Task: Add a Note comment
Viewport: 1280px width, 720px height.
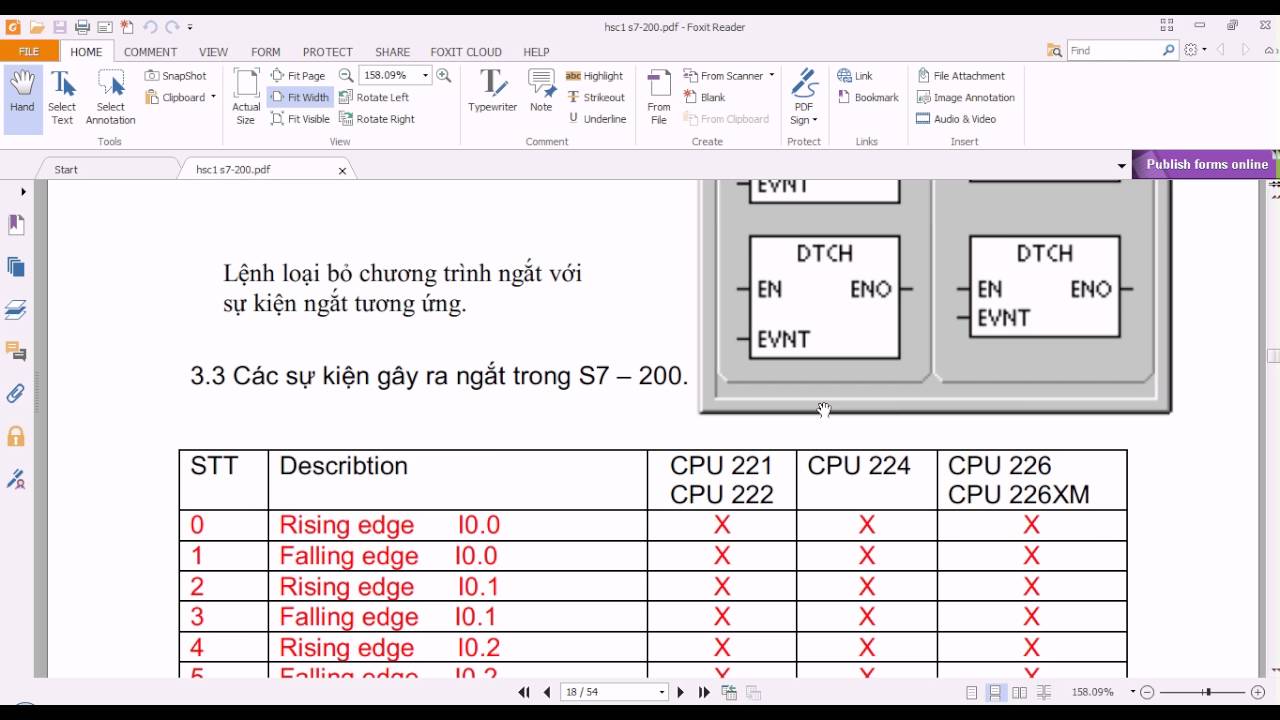Action: click(x=541, y=93)
